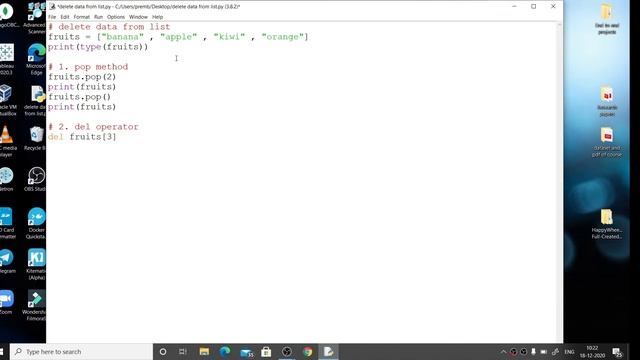Image resolution: width=640 pixels, height=360 pixels.
Task: Open File Explorer from the taskbar
Action: [204, 351]
